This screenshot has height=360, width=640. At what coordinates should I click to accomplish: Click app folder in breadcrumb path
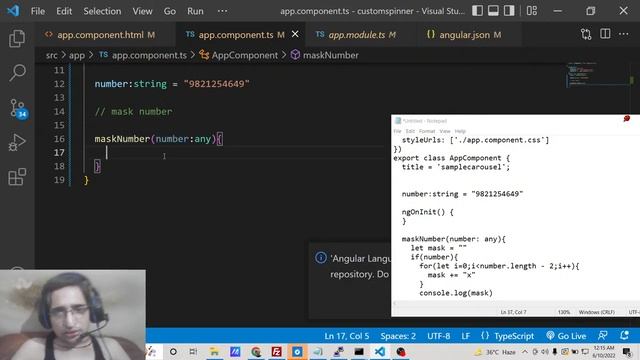pyautogui.click(x=77, y=55)
